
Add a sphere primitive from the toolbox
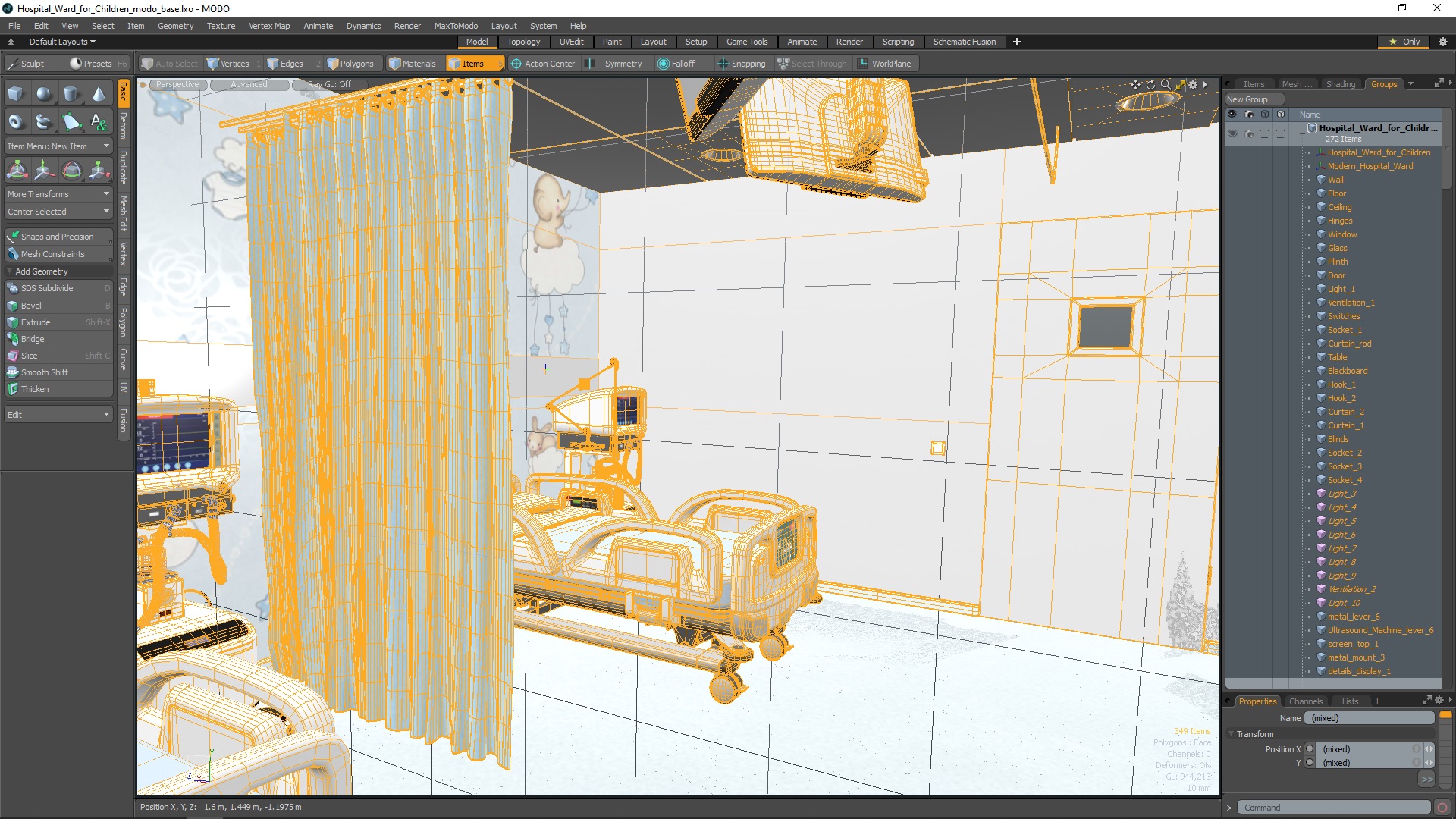[x=44, y=94]
